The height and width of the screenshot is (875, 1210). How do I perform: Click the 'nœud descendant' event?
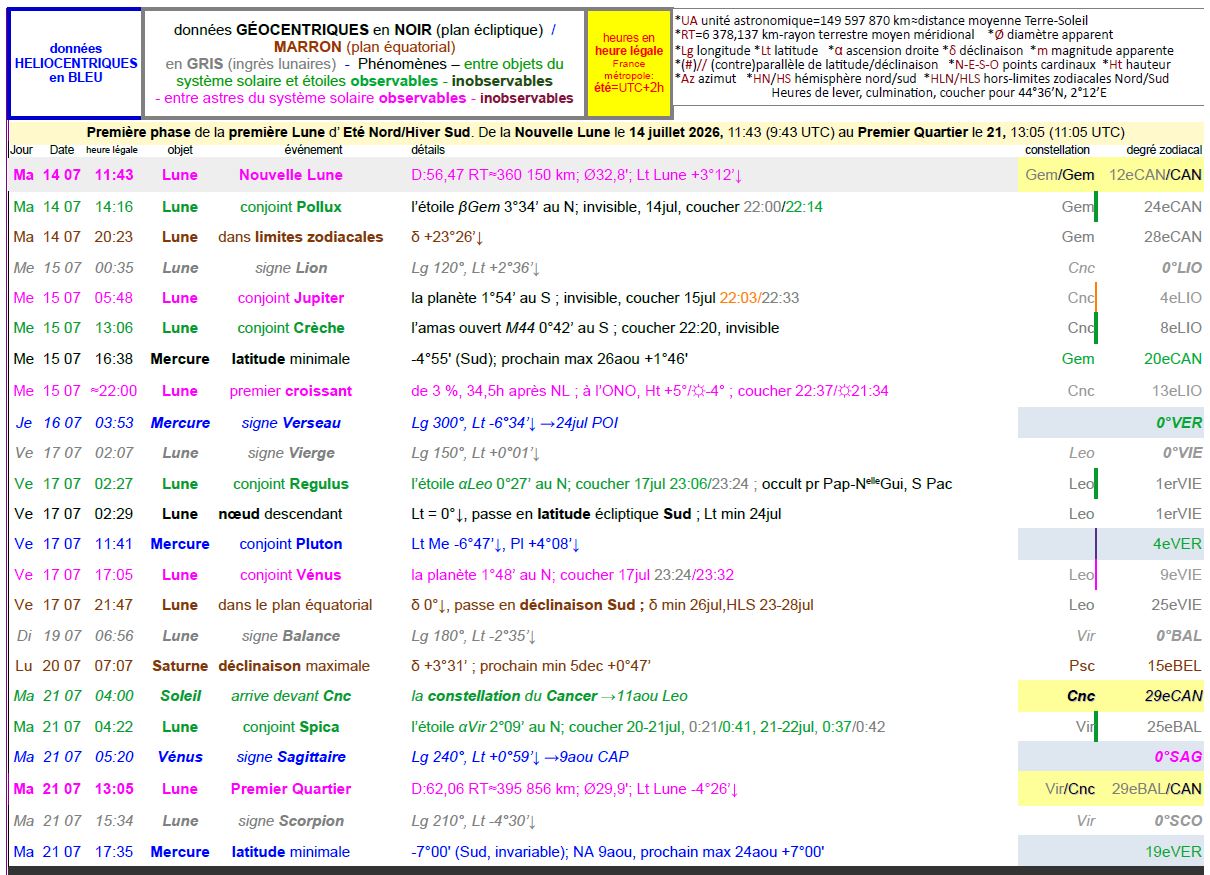pyautogui.click(x=280, y=514)
